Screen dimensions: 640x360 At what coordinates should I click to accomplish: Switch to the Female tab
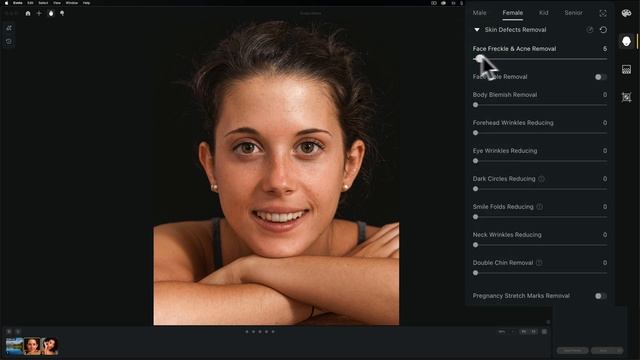(x=513, y=13)
